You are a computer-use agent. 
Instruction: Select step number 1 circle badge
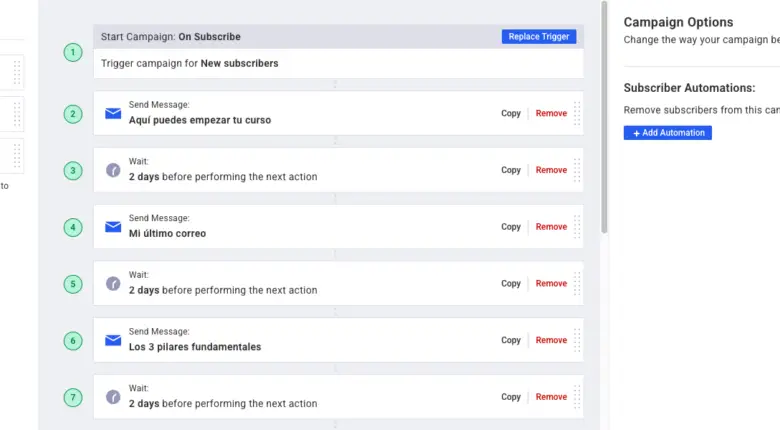coord(73,52)
